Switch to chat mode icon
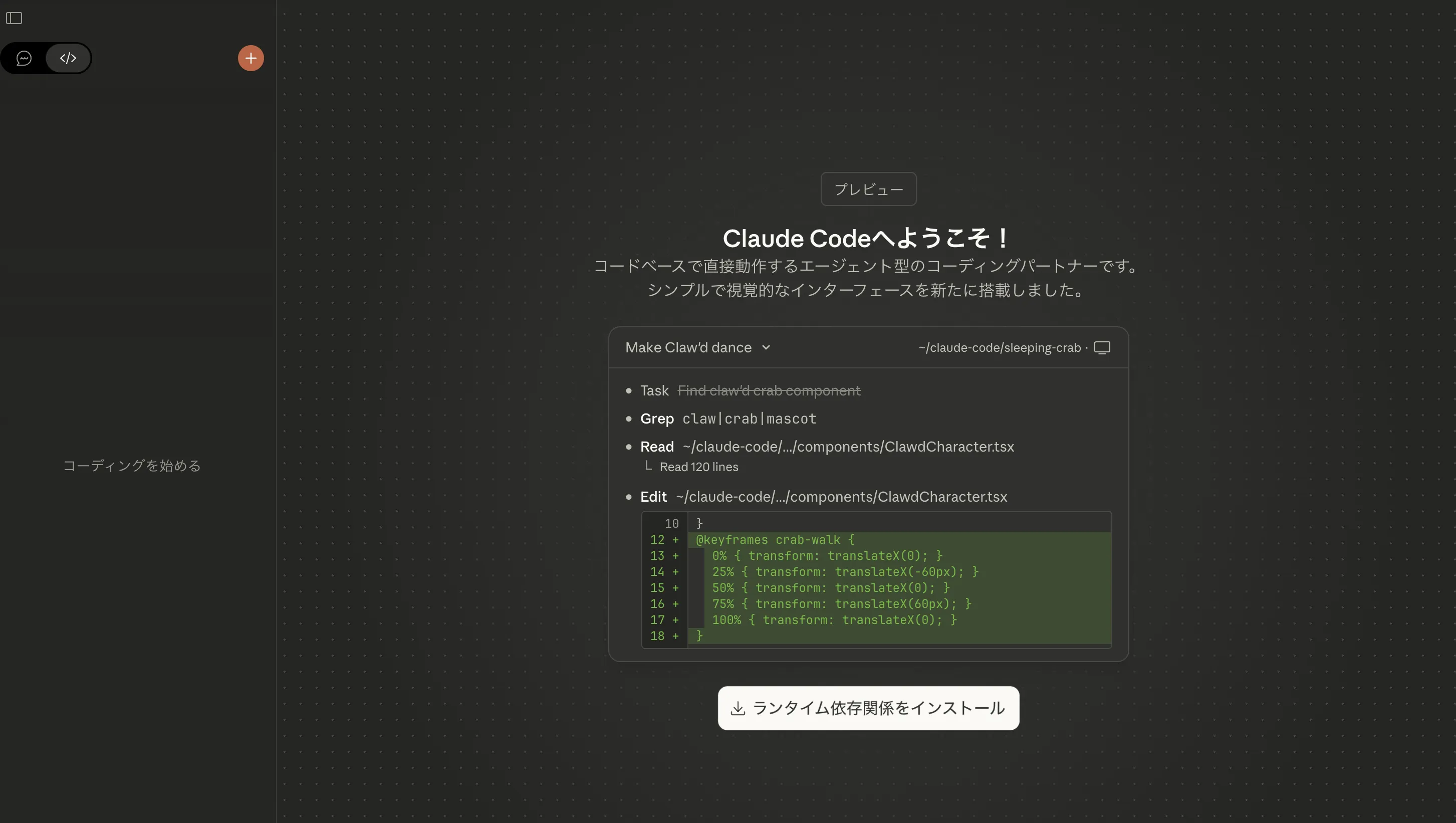The height and width of the screenshot is (823, 1456). 24,58
